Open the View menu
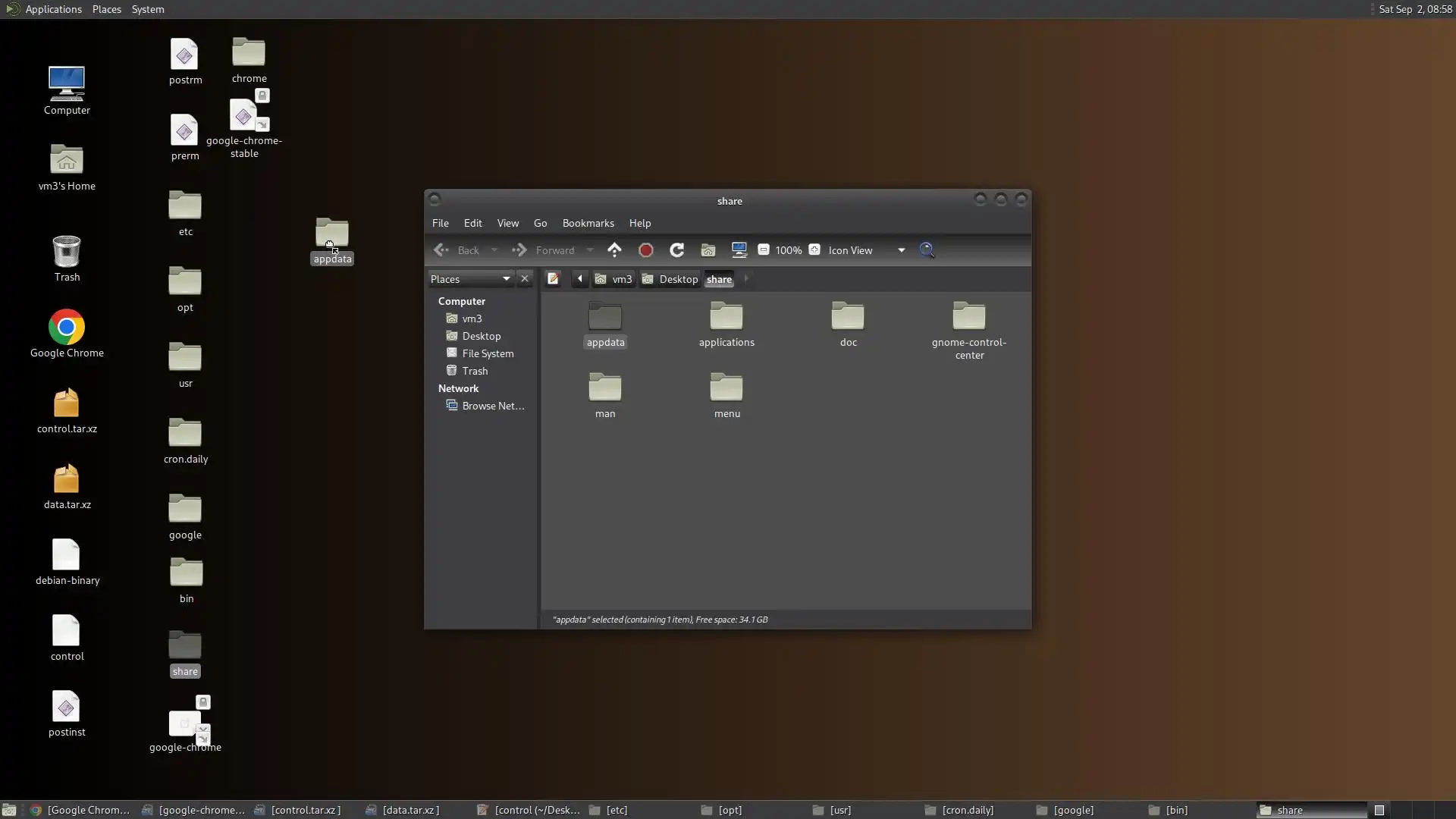Viewport: 1456px width, 819px height. (x=507, y=223)
